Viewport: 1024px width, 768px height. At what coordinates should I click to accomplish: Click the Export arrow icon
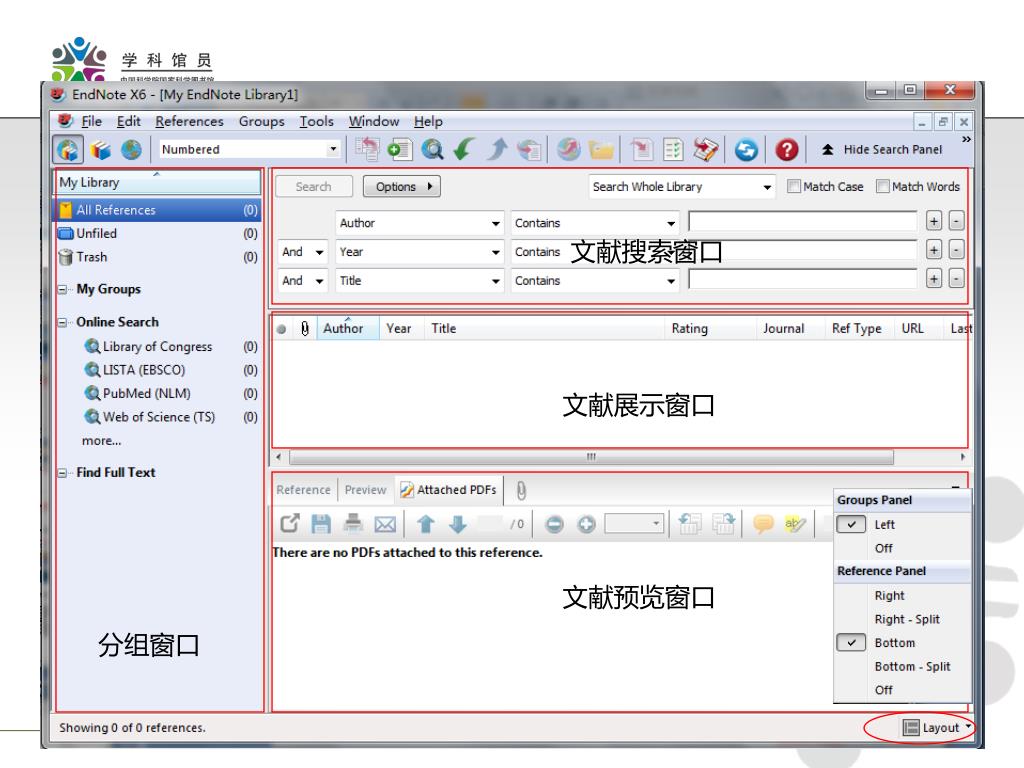497,150
